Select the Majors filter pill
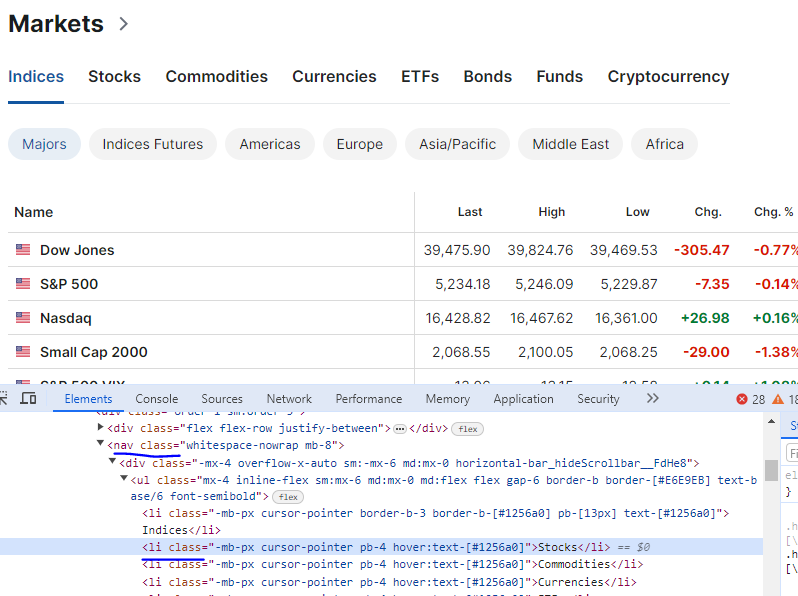 [x=44, y=144]
